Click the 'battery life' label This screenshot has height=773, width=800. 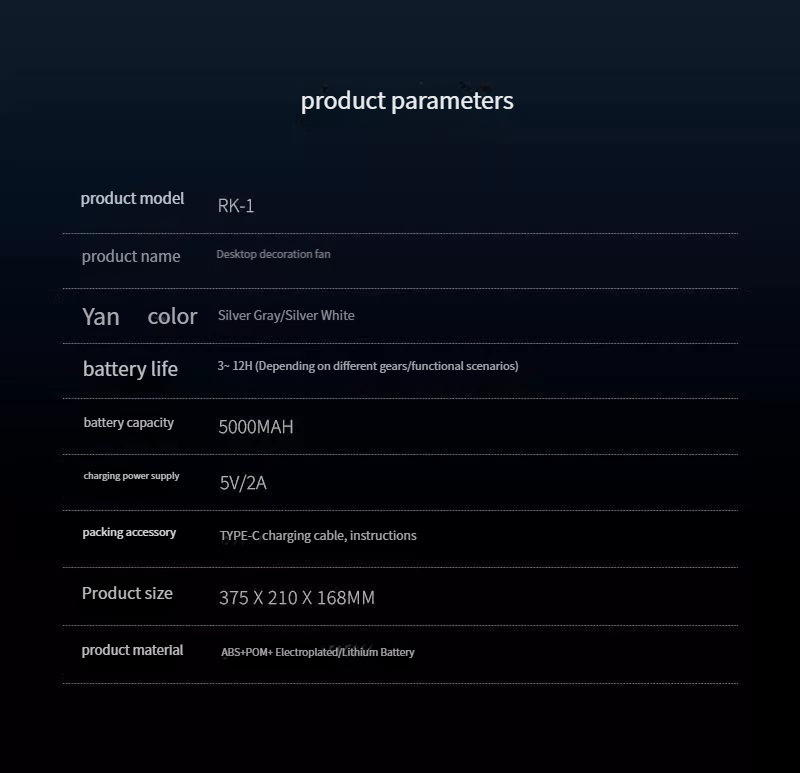click(x=130, y=369)
